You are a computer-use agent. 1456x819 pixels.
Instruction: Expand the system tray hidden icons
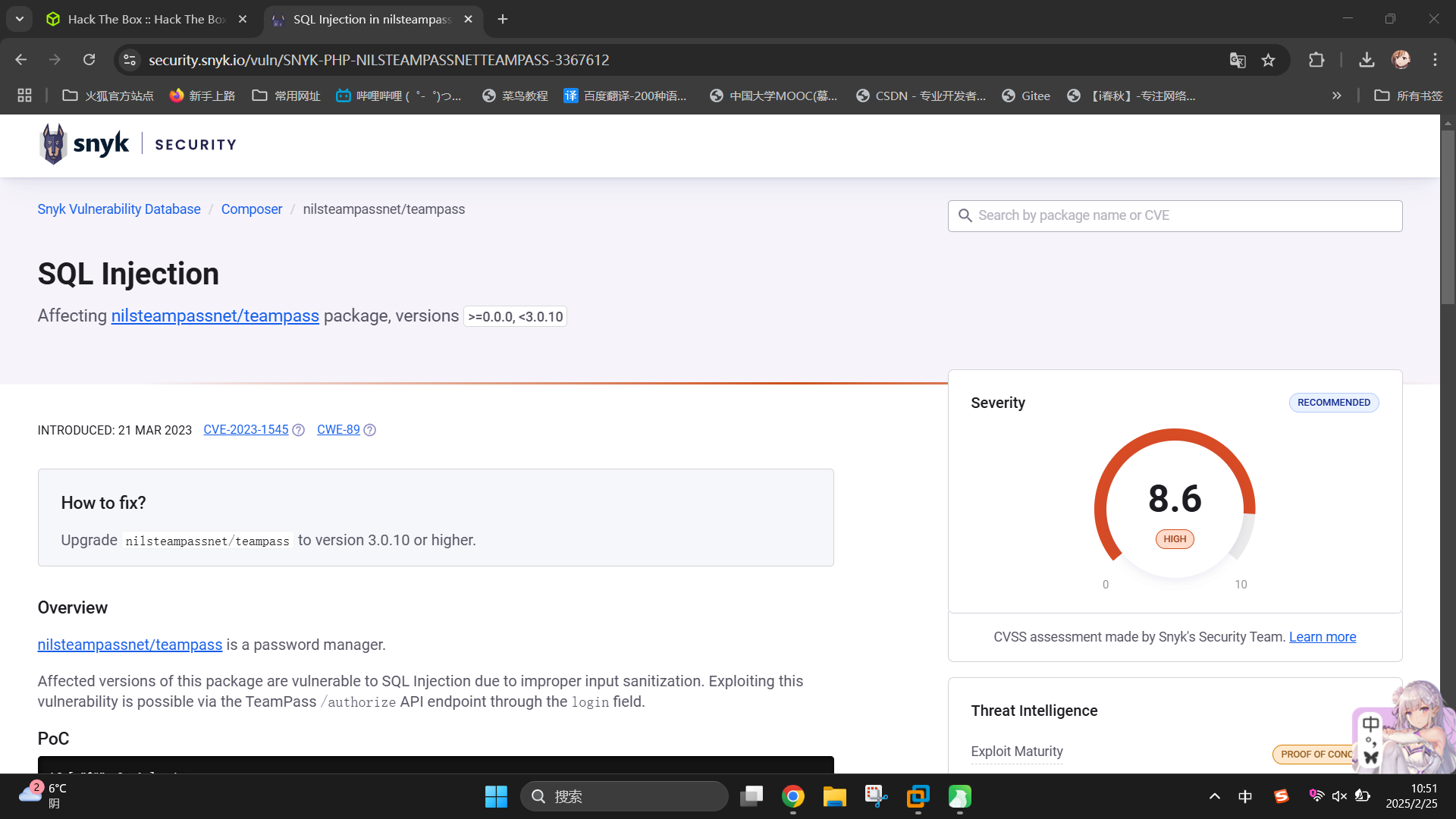(1215, 796)
